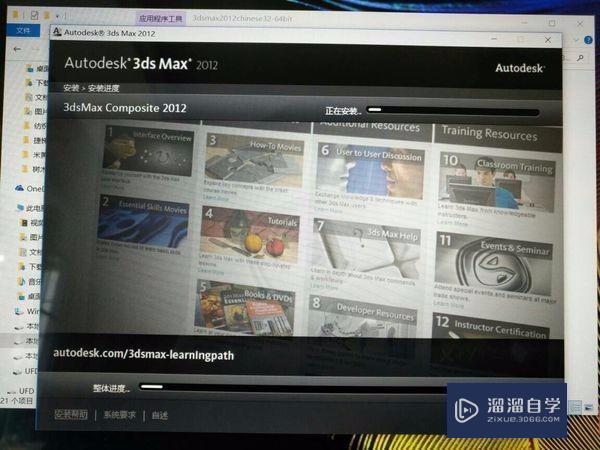Open the folder starting with 米 in sidebar
This screenshot has height=450, width=600.
pos(34,154)
